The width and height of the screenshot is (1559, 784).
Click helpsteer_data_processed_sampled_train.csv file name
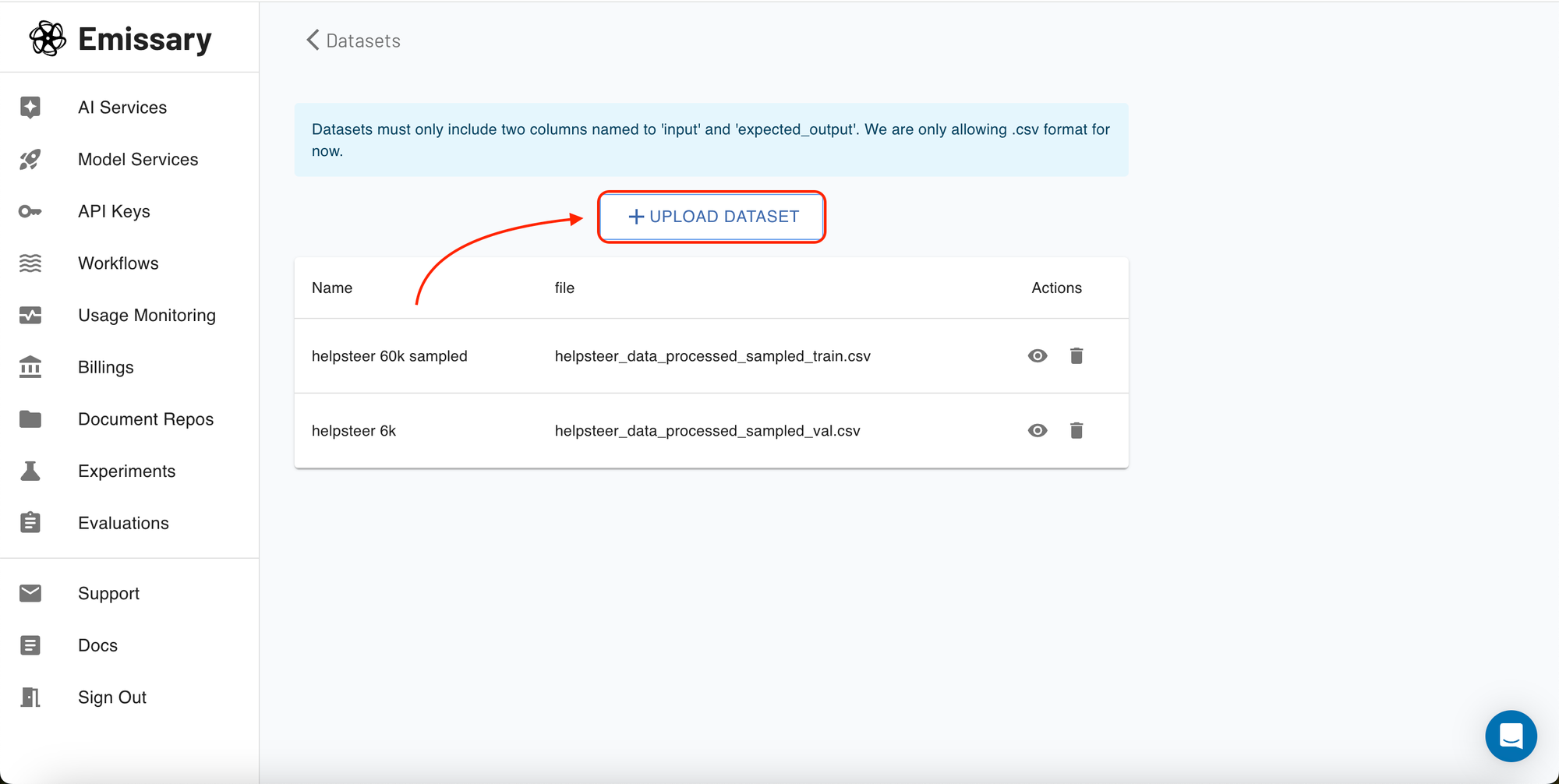click(712, 356)
